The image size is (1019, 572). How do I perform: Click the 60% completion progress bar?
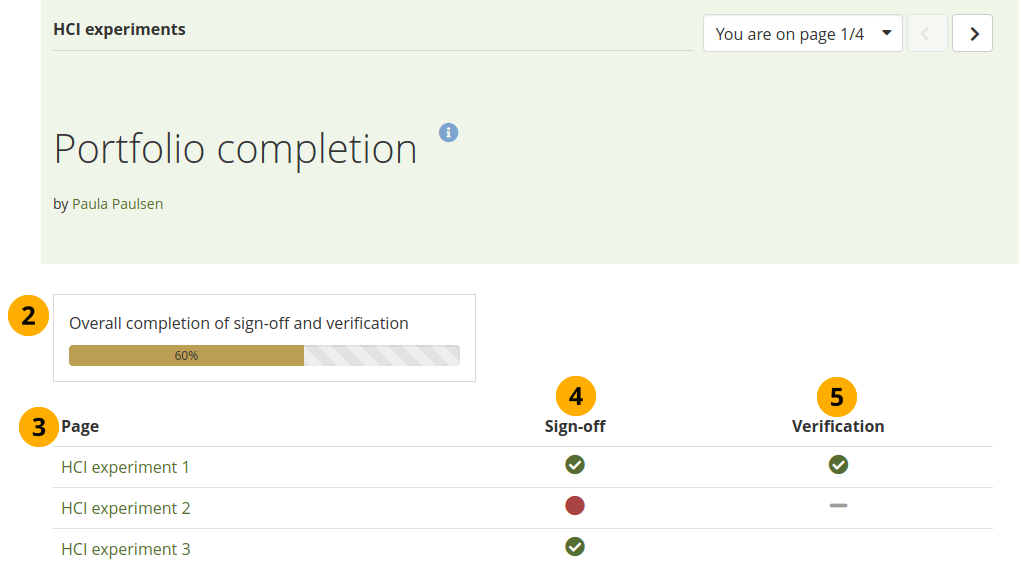click(x=264, y=355)
